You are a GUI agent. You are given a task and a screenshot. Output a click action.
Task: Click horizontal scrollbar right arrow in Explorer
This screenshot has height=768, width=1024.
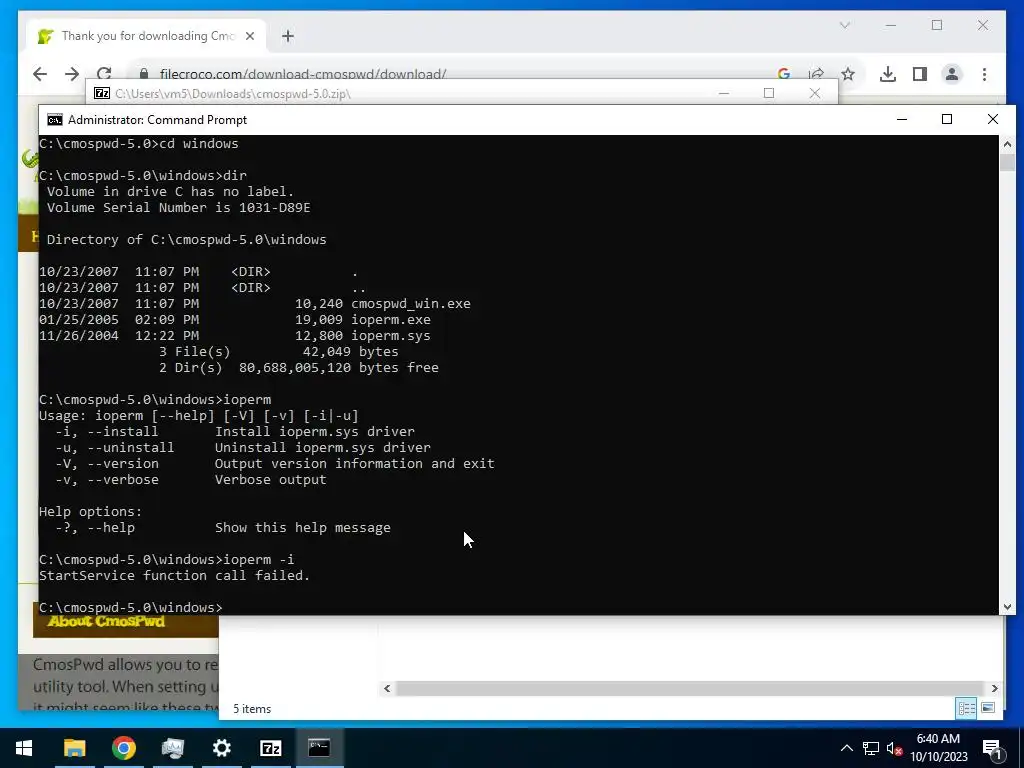[995, 688]
